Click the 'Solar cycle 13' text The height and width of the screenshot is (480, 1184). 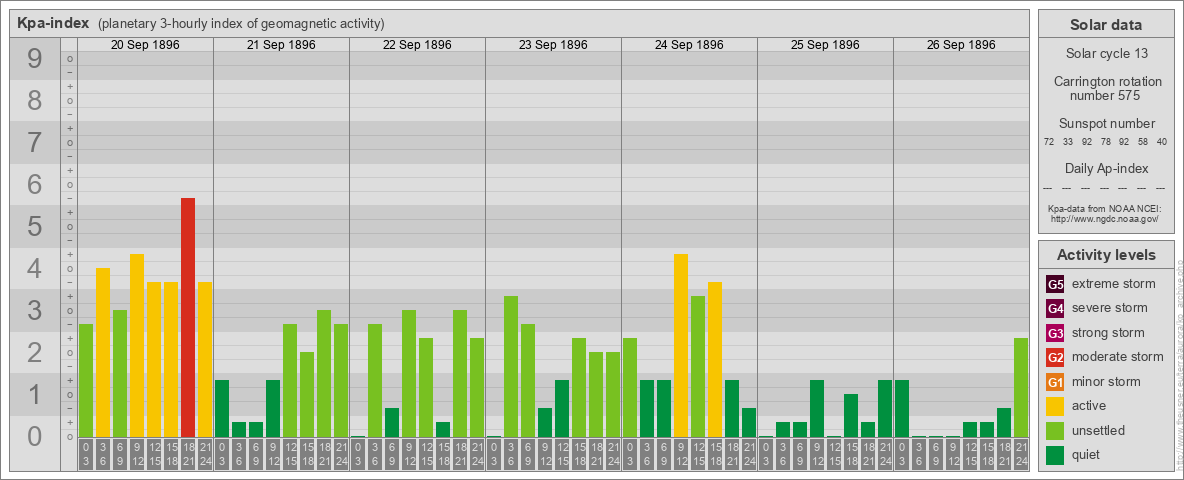[x=1106, y=54]
